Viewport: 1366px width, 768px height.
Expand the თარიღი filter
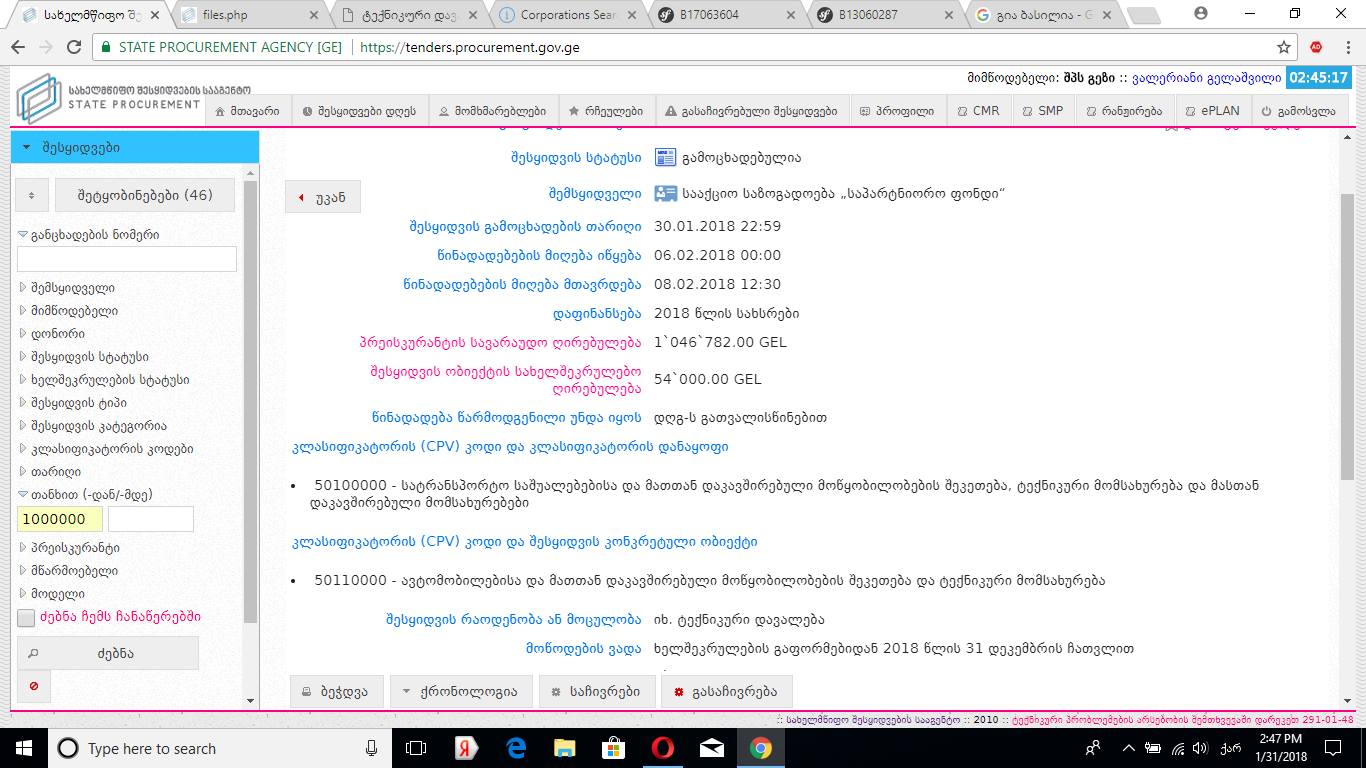pos(50,472)
